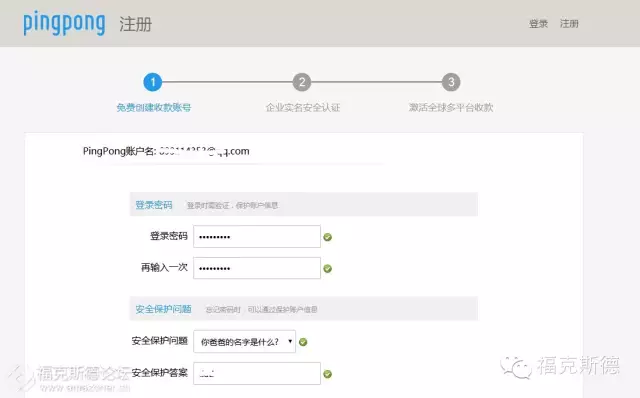The width and height of the screenshot is (640, 398).
Task: Click the 安全保护问题 section header
Action: pyautogui.click(x=304, y=309)
